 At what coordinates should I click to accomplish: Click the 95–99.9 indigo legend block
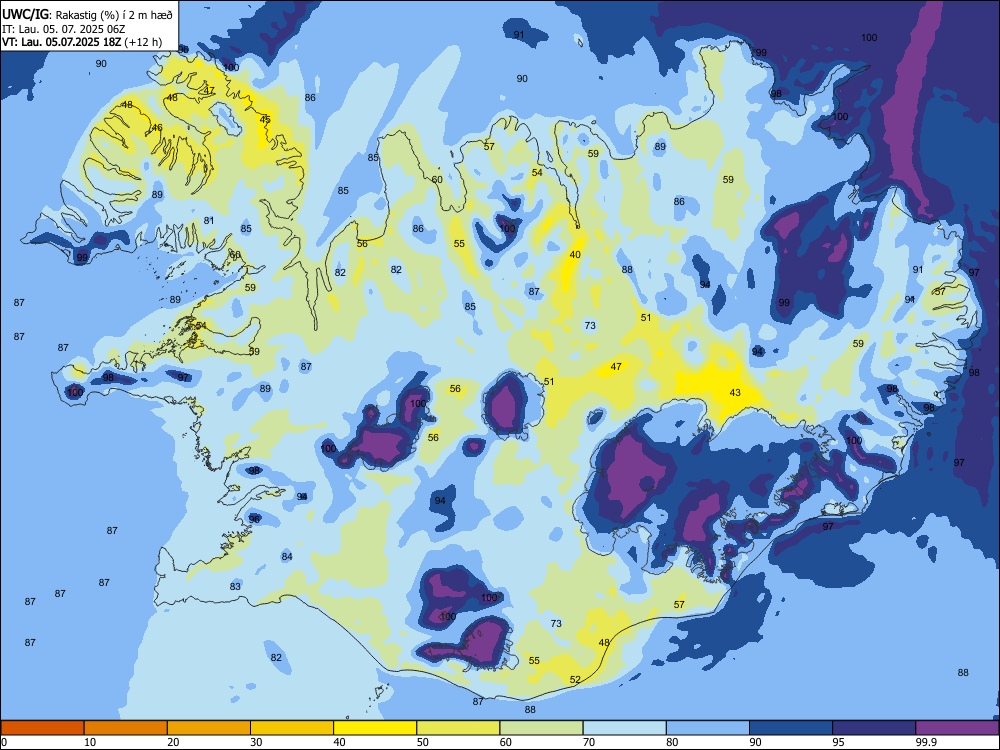(874, 728)
